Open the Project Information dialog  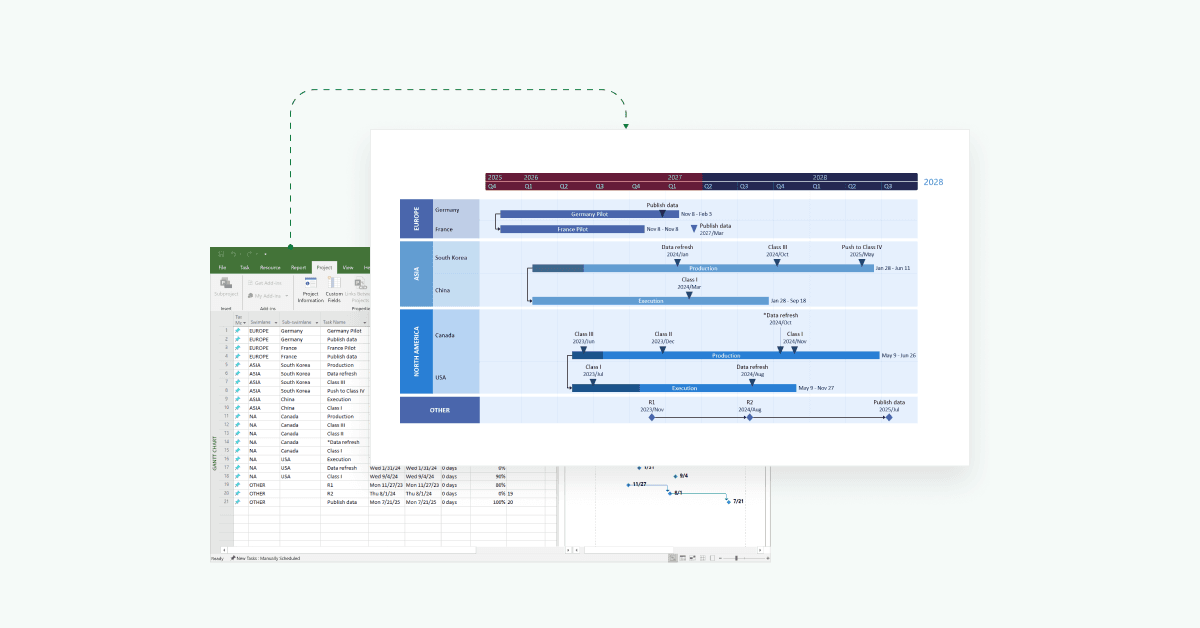point(310,287)
